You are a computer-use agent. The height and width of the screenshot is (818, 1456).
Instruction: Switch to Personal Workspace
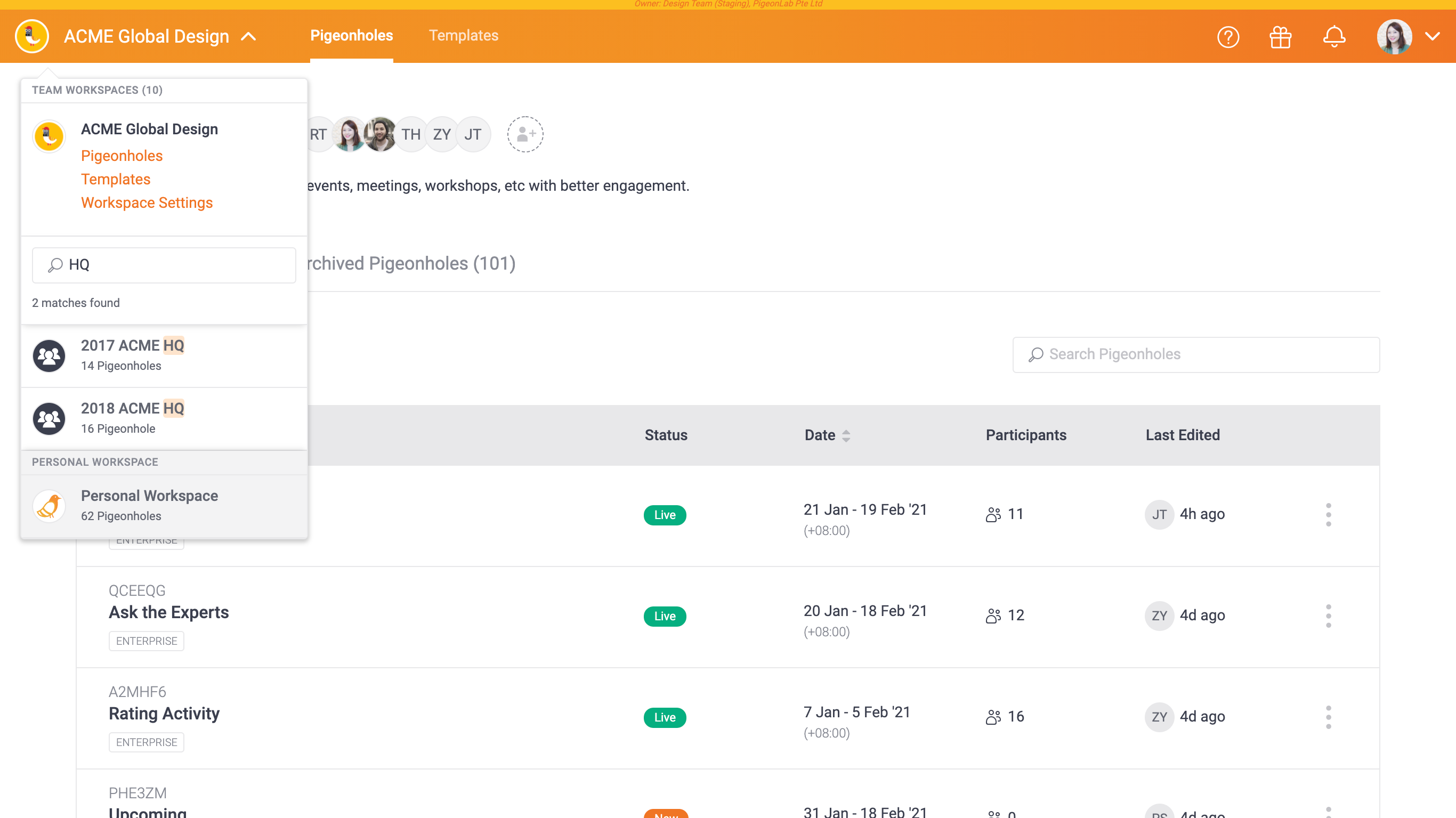164,505
